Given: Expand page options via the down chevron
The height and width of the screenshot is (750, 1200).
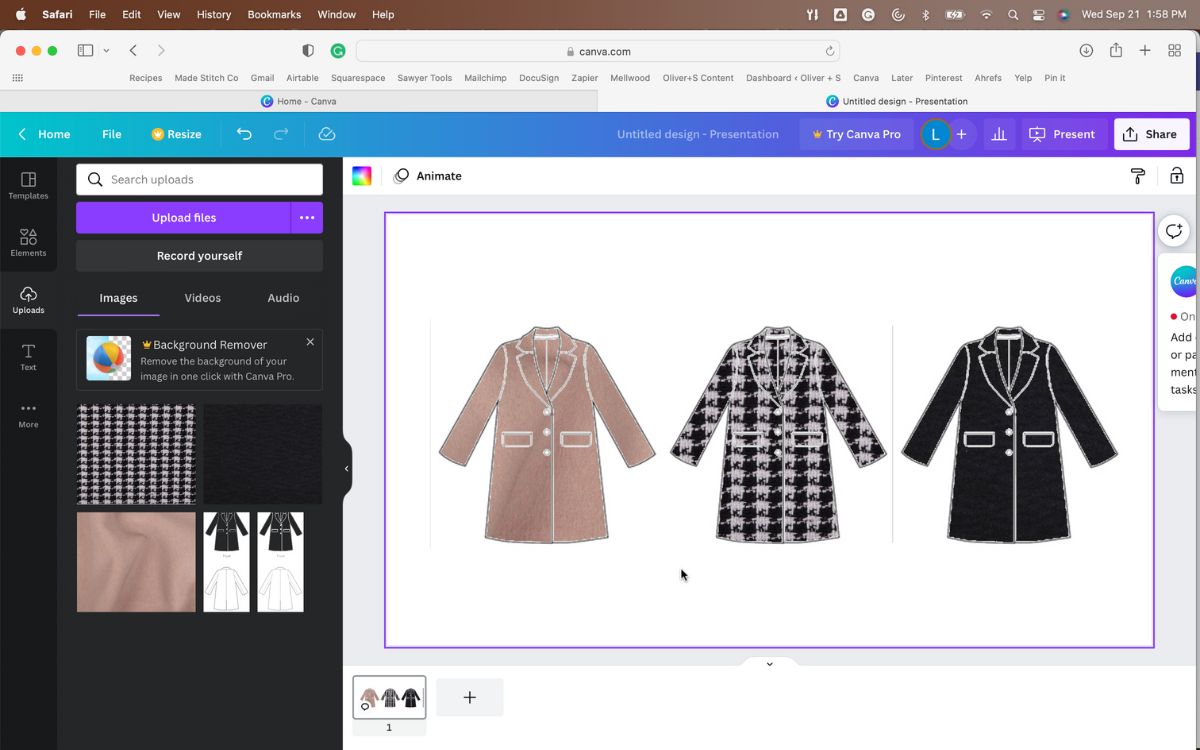Looking at the screenshot, I should [x=769, y=663].
